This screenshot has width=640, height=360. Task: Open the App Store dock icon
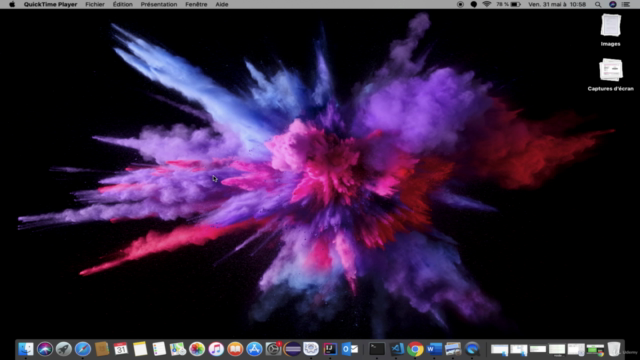[254, 349]
